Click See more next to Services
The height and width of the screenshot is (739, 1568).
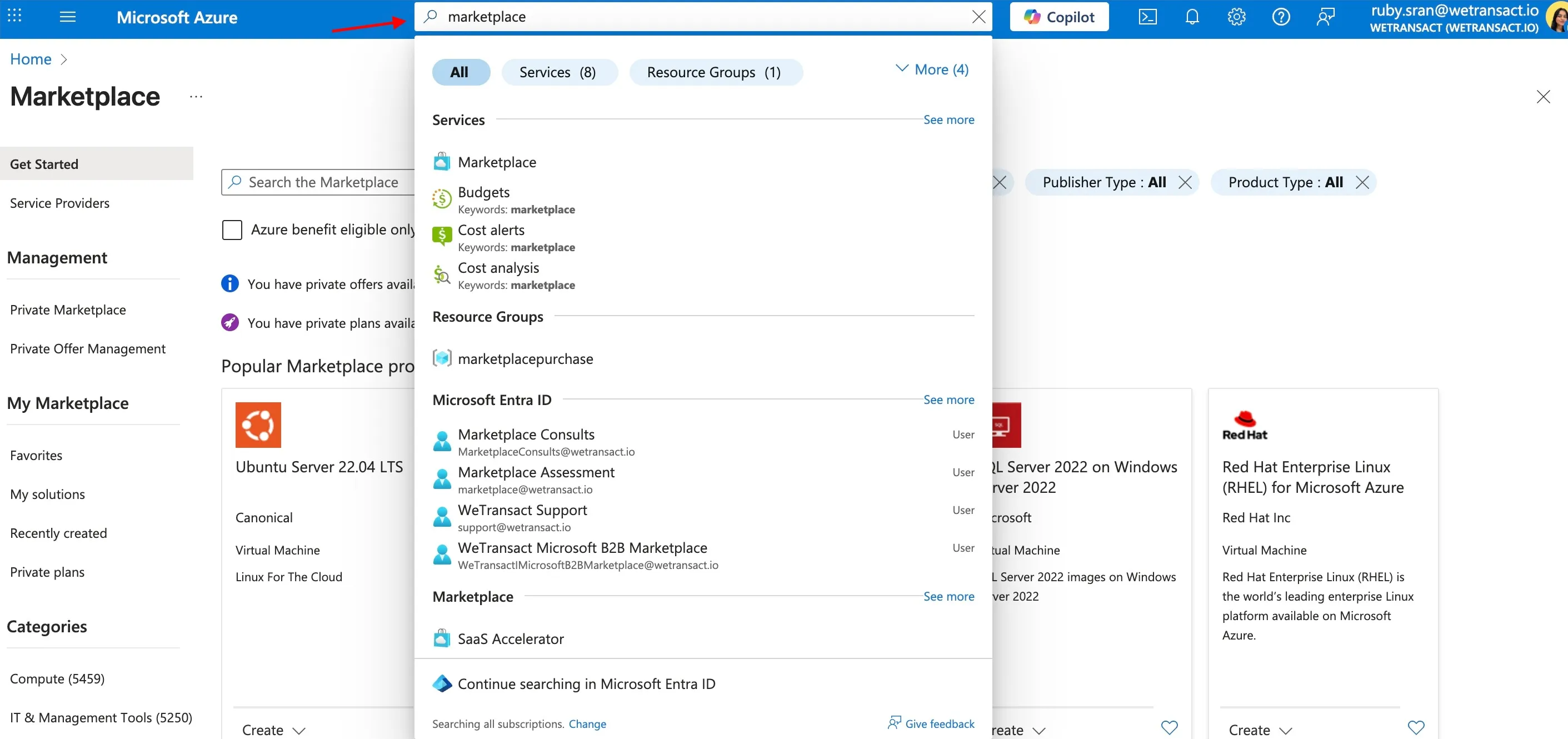coord(948,119)
